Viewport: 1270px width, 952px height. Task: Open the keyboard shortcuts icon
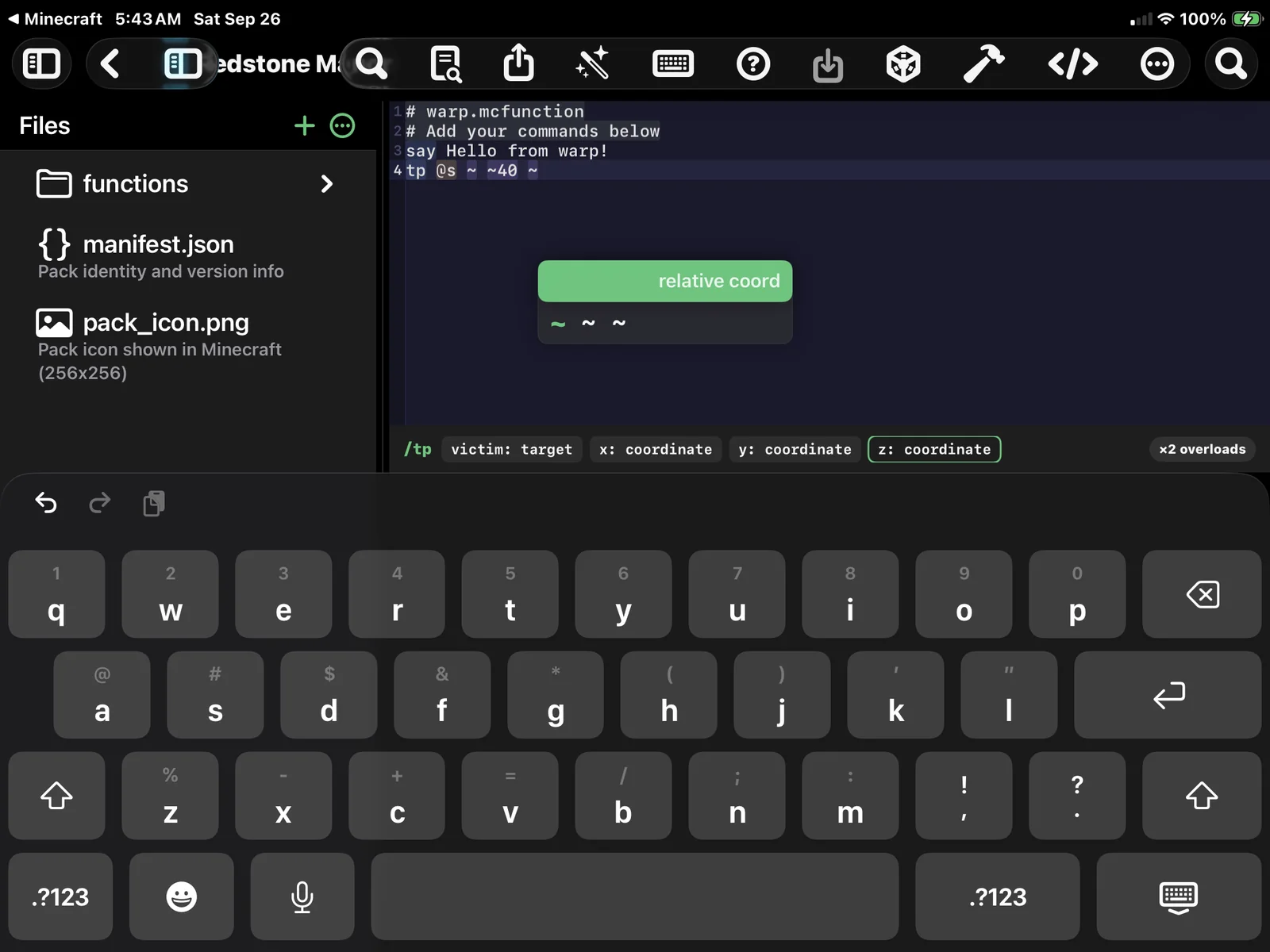click(x=673, y=63)
